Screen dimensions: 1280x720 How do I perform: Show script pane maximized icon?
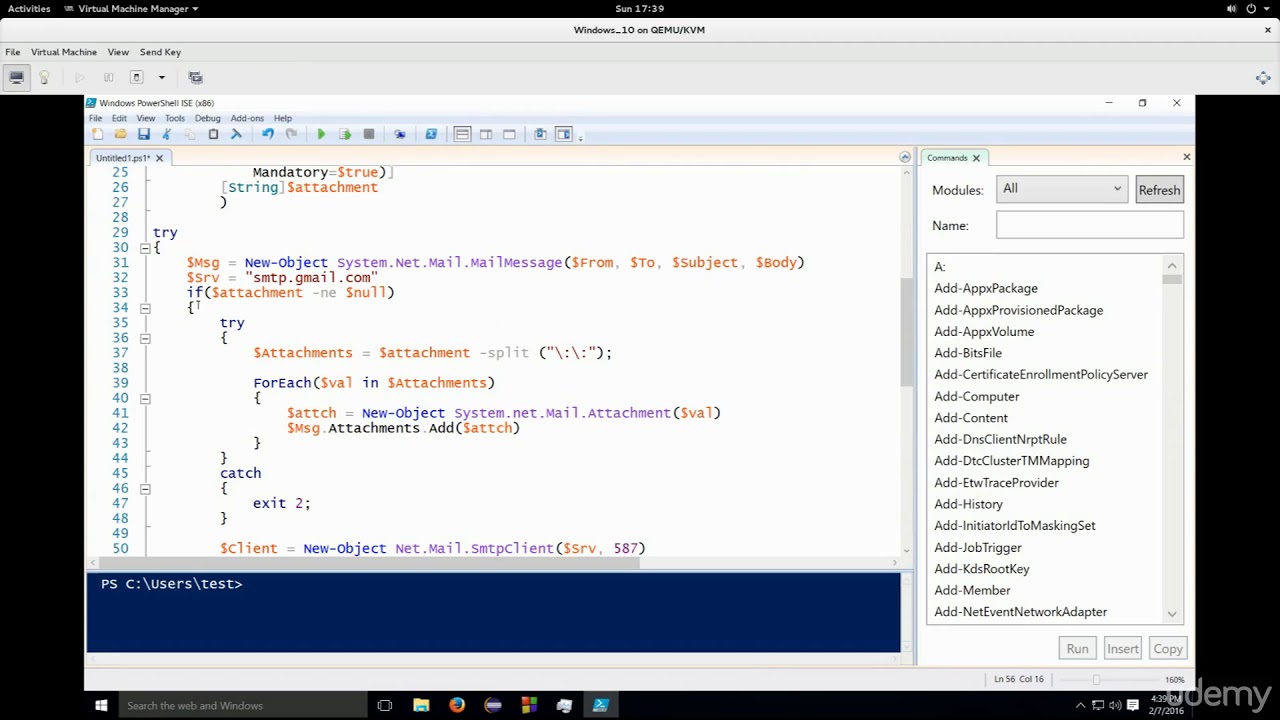pos(509,134)
